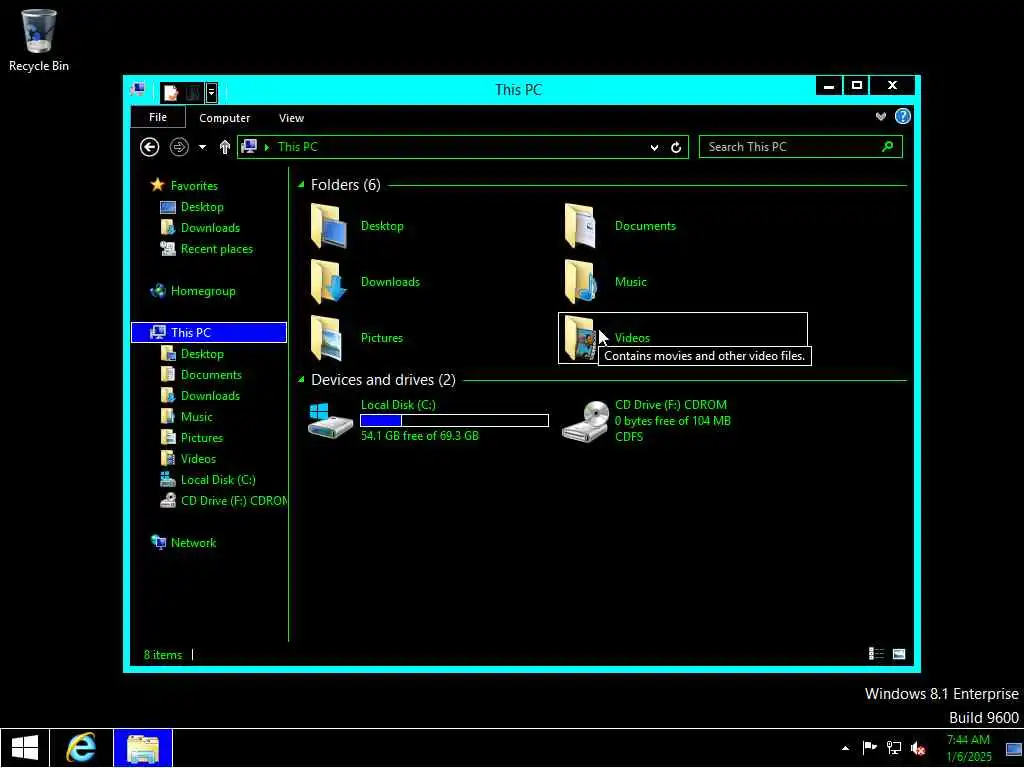Image resolution: width=1024 pixels, height=768 pixels.
Task: Select the Videos folder icon in Folders
Action: (x=580, y=338)
